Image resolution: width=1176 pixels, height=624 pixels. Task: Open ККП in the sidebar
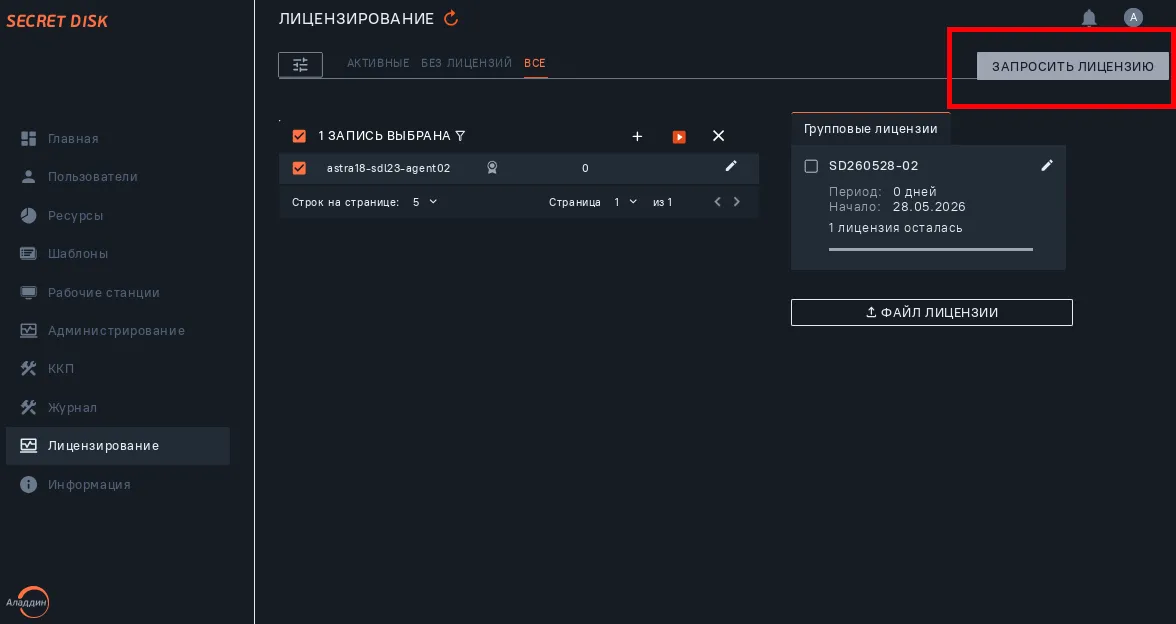pyautogui.click(x=118, y=369)
